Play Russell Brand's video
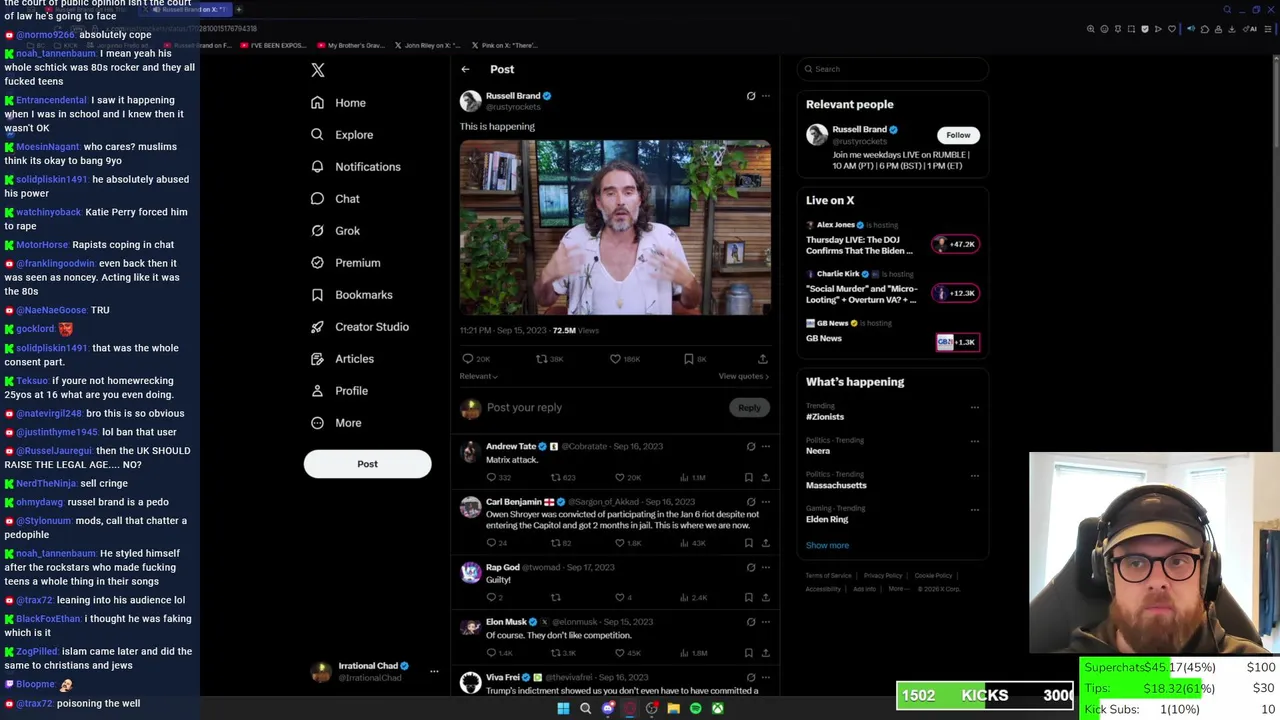Image resolution: width=1280 pixels, height=720 pixels. [615, 227]
